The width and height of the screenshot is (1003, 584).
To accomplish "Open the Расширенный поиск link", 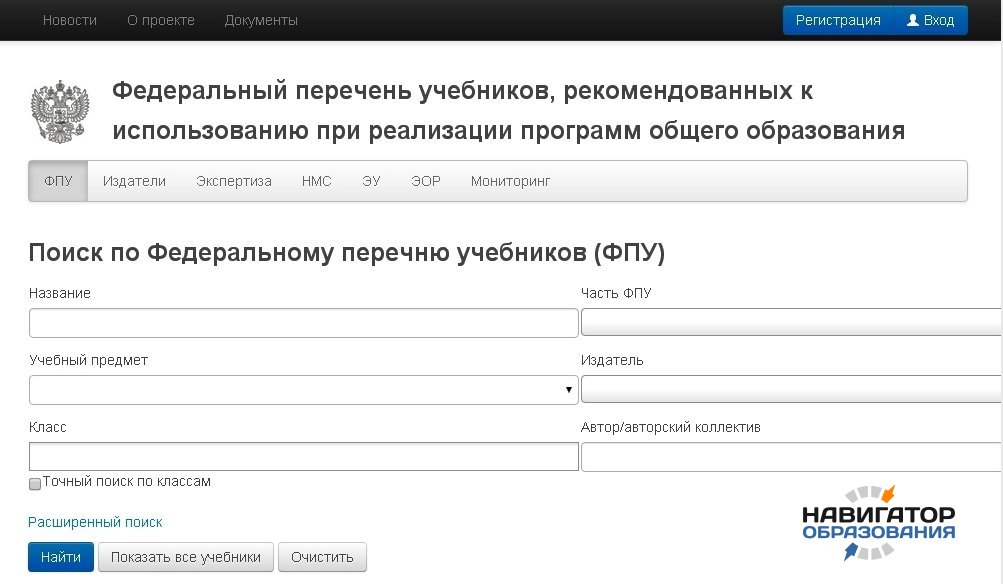I will tap(95, 522).
